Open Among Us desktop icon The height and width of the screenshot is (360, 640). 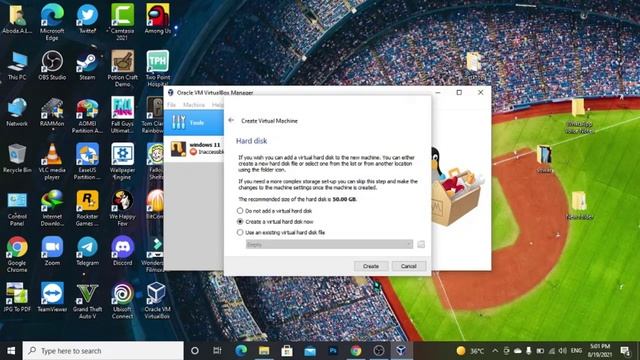158,20
